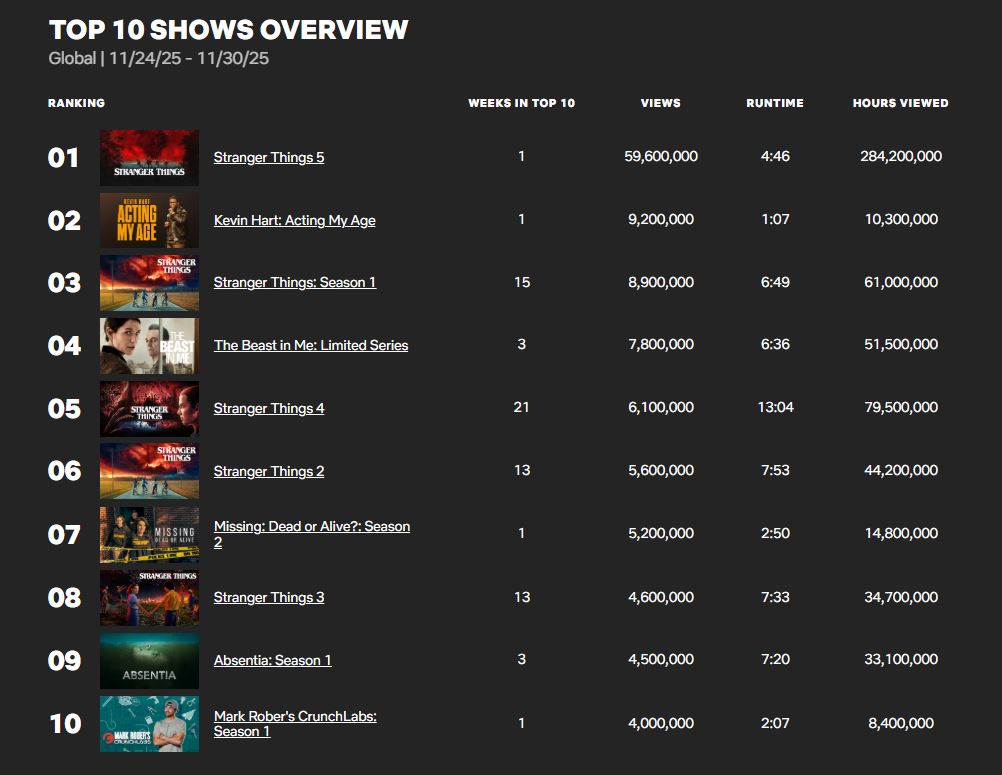Screen dimensions: 1002x775
Task: Open the Absentia poster thumbnail
Action: 149,661
